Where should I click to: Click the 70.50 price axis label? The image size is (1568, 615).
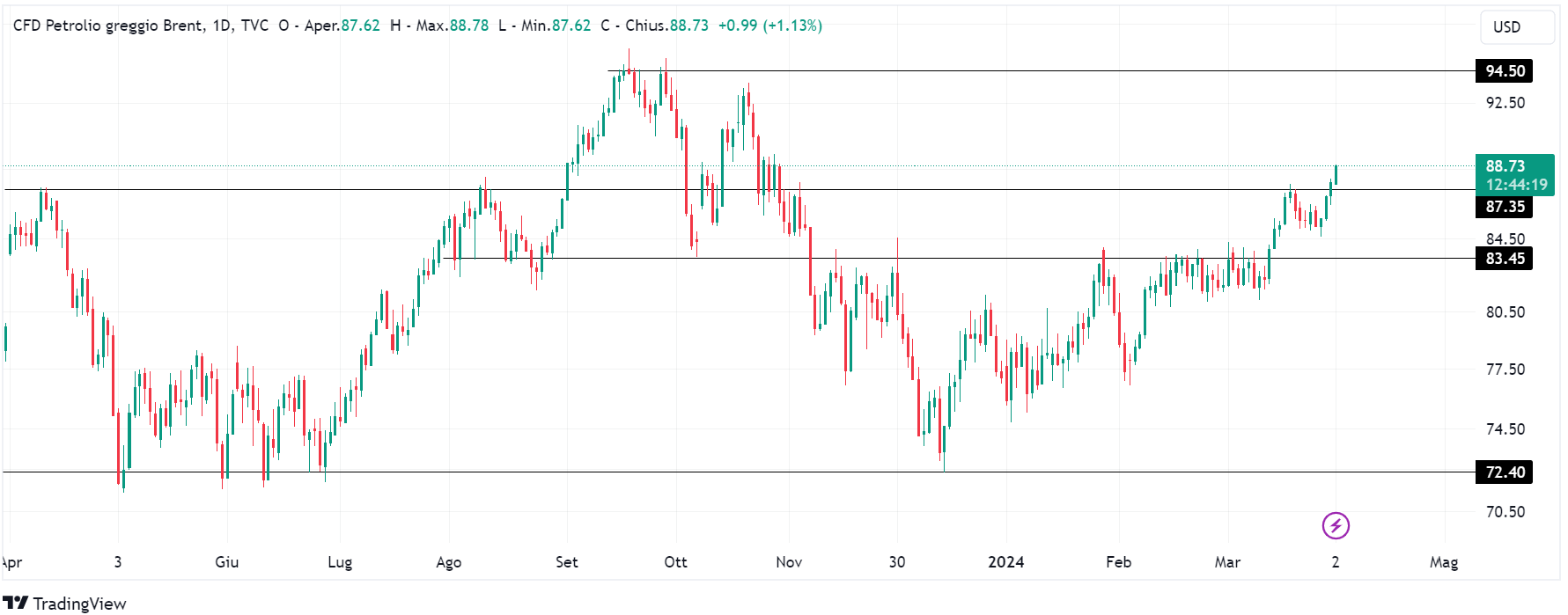click(x=1505, y=512)
